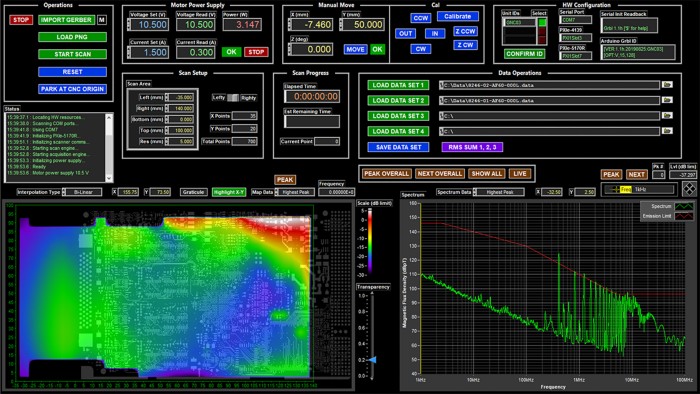Click the START SCAN button
This screenshot has width=700, height=394.
coord(72,54)
